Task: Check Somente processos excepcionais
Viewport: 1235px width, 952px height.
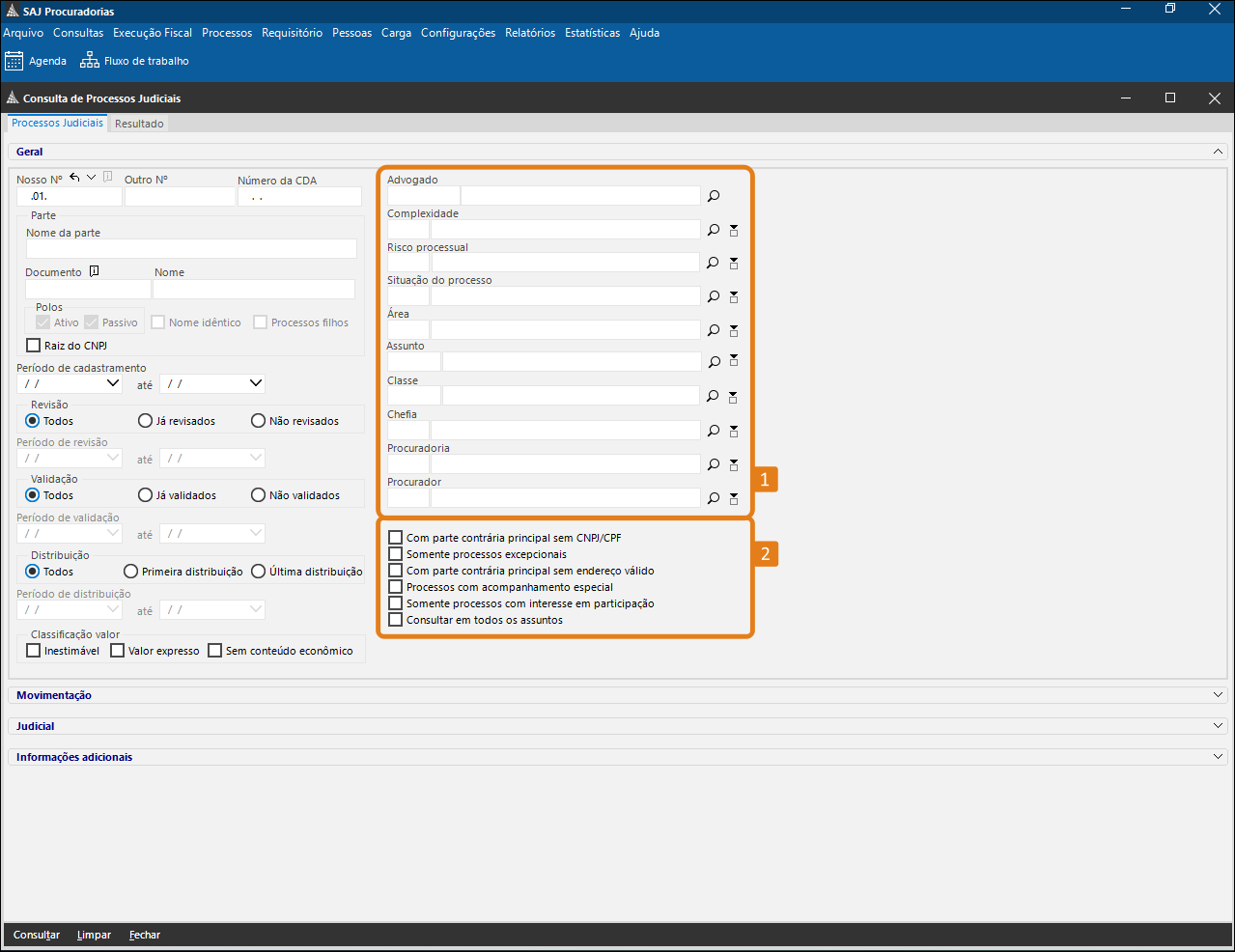Action: point(396,554)
